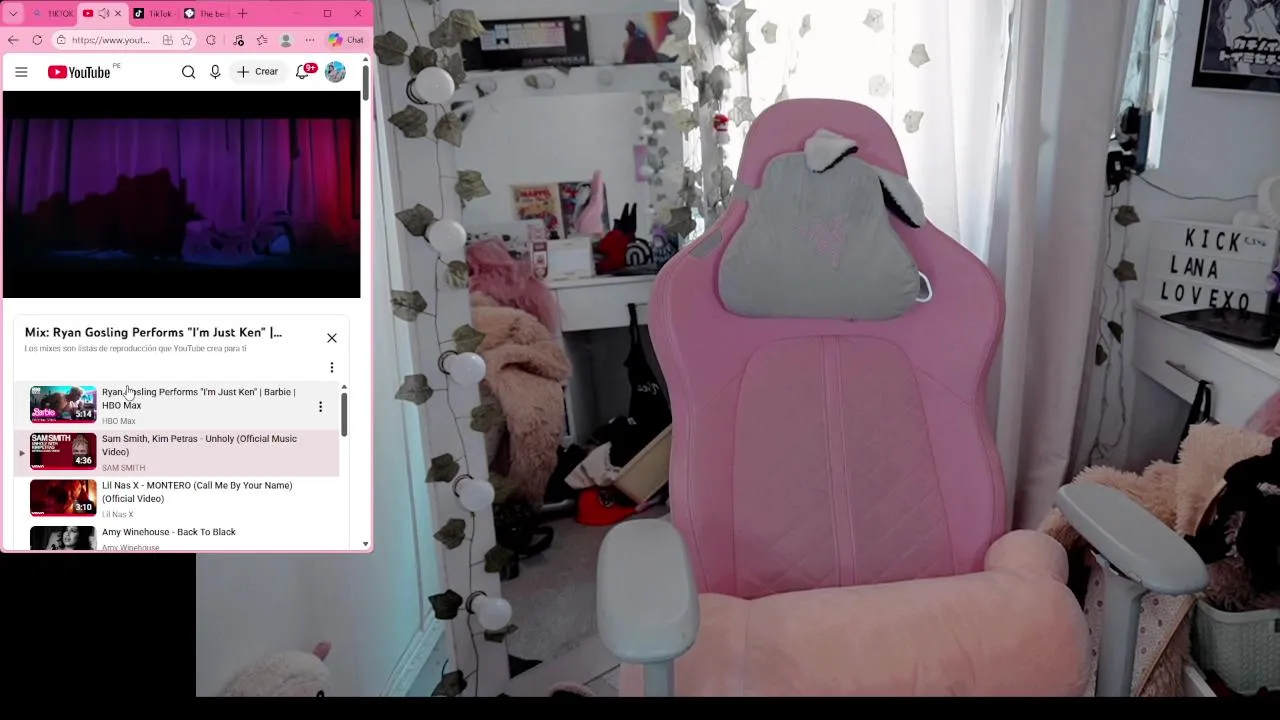Click the 'SAM SMITH' channel name
1280x720 pixels.
(x=123, y=468)
